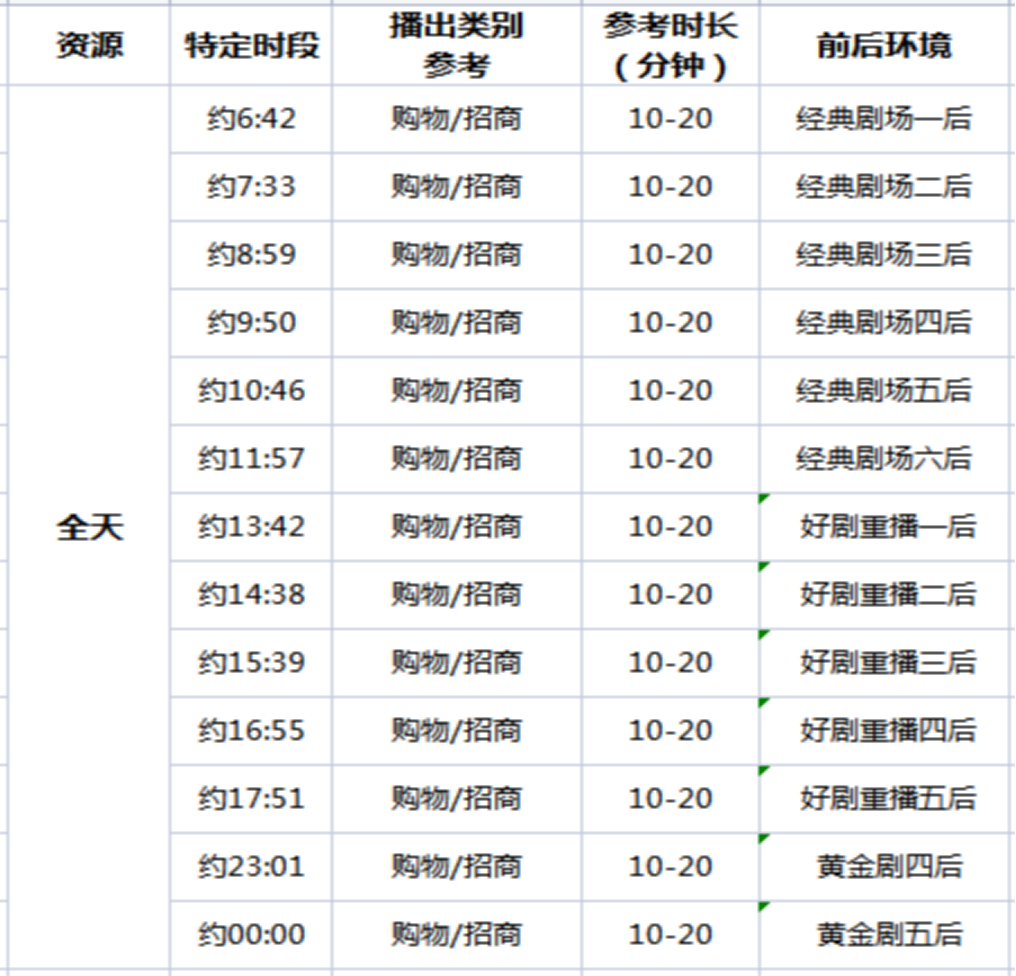The width and height of the screenshot is (1016, 976).
Task: Select 购物/招商 in the 约00:00 row
Action: (456, 935)
